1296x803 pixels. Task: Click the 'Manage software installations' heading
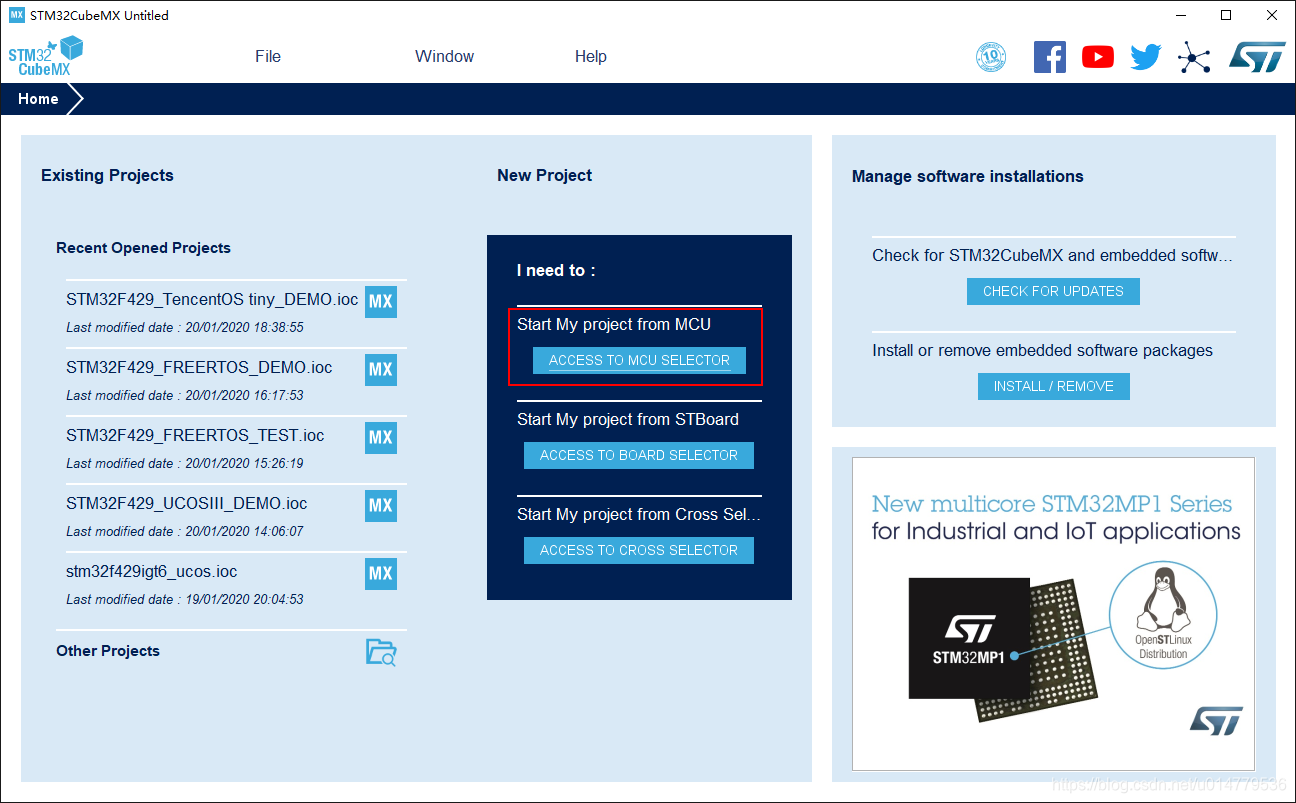tap(967, 176)
